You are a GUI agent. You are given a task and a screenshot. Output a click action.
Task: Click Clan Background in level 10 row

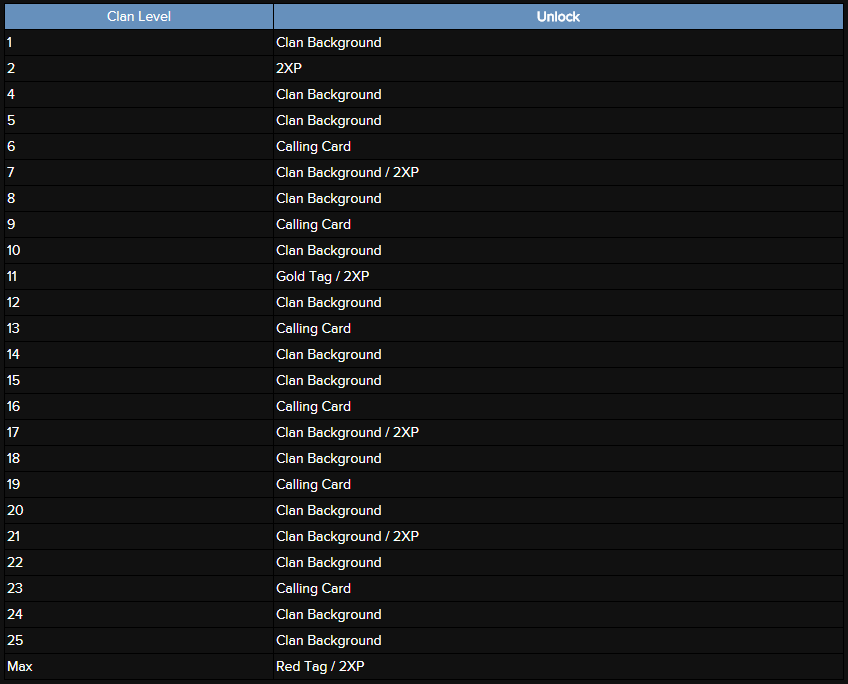[x=558, y=250]
